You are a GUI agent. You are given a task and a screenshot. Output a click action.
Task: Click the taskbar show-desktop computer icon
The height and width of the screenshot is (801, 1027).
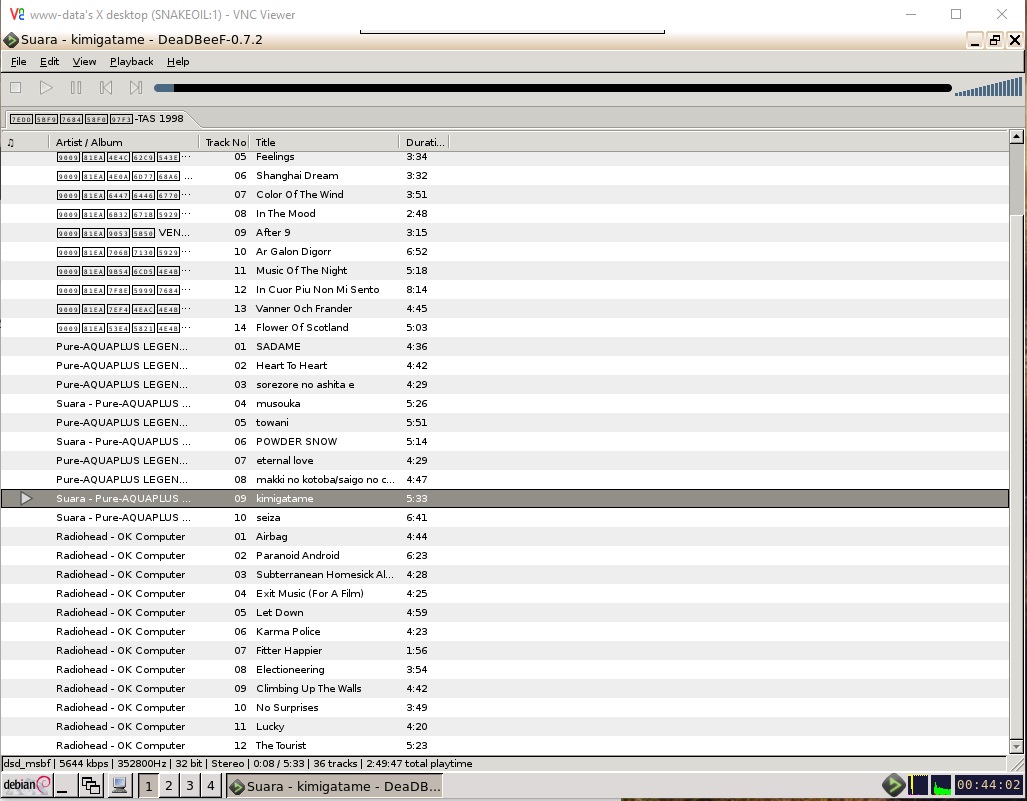119,785
